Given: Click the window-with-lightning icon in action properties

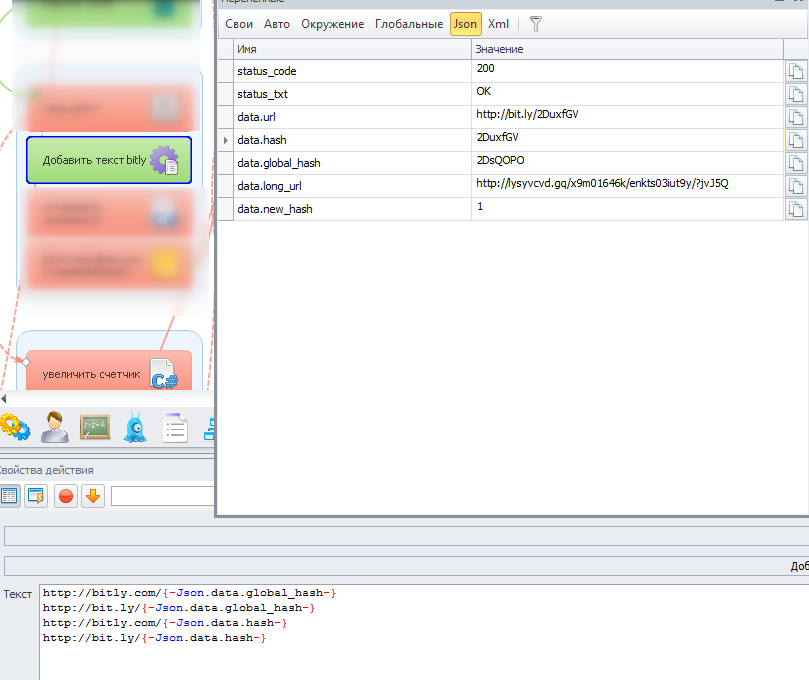Looking at the screenshot, I should tap(36, 496).
